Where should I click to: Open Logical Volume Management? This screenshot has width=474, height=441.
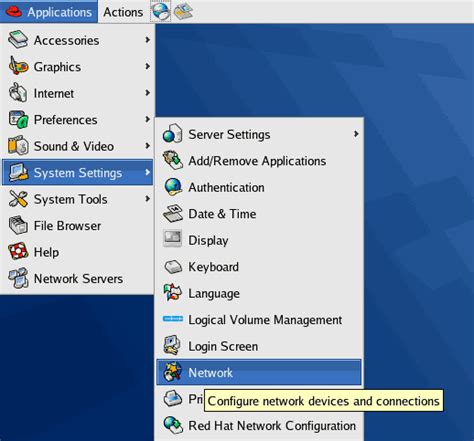[259, 320]
